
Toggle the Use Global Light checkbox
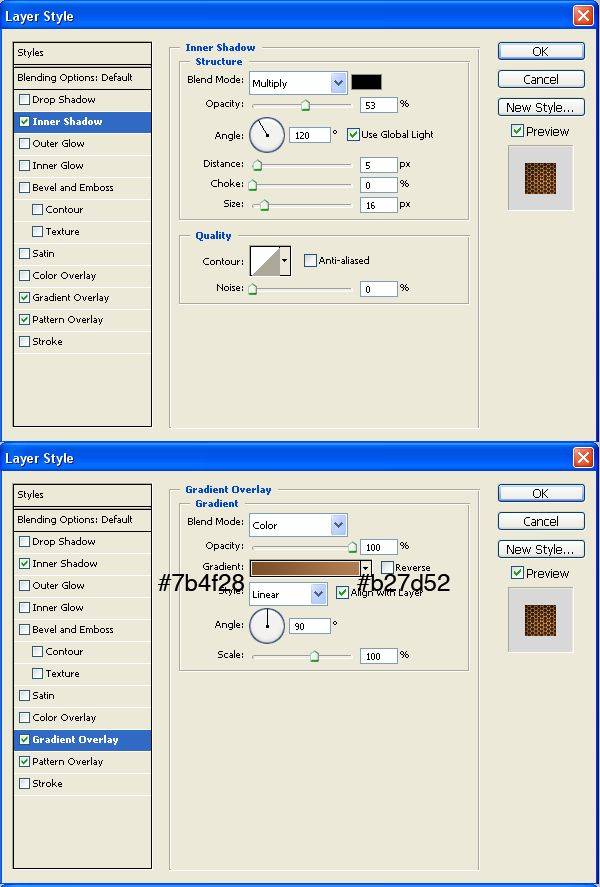point(353,134)
